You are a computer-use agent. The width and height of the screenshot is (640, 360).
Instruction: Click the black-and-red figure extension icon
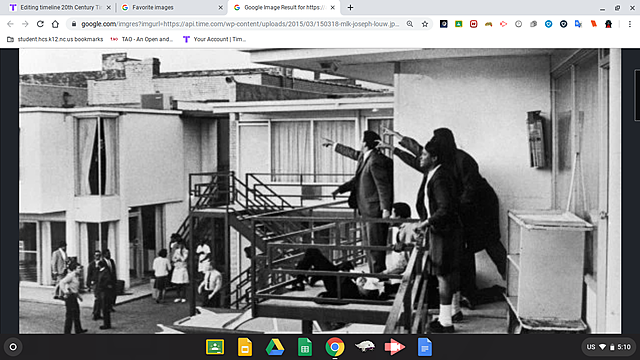pos(609,24)
